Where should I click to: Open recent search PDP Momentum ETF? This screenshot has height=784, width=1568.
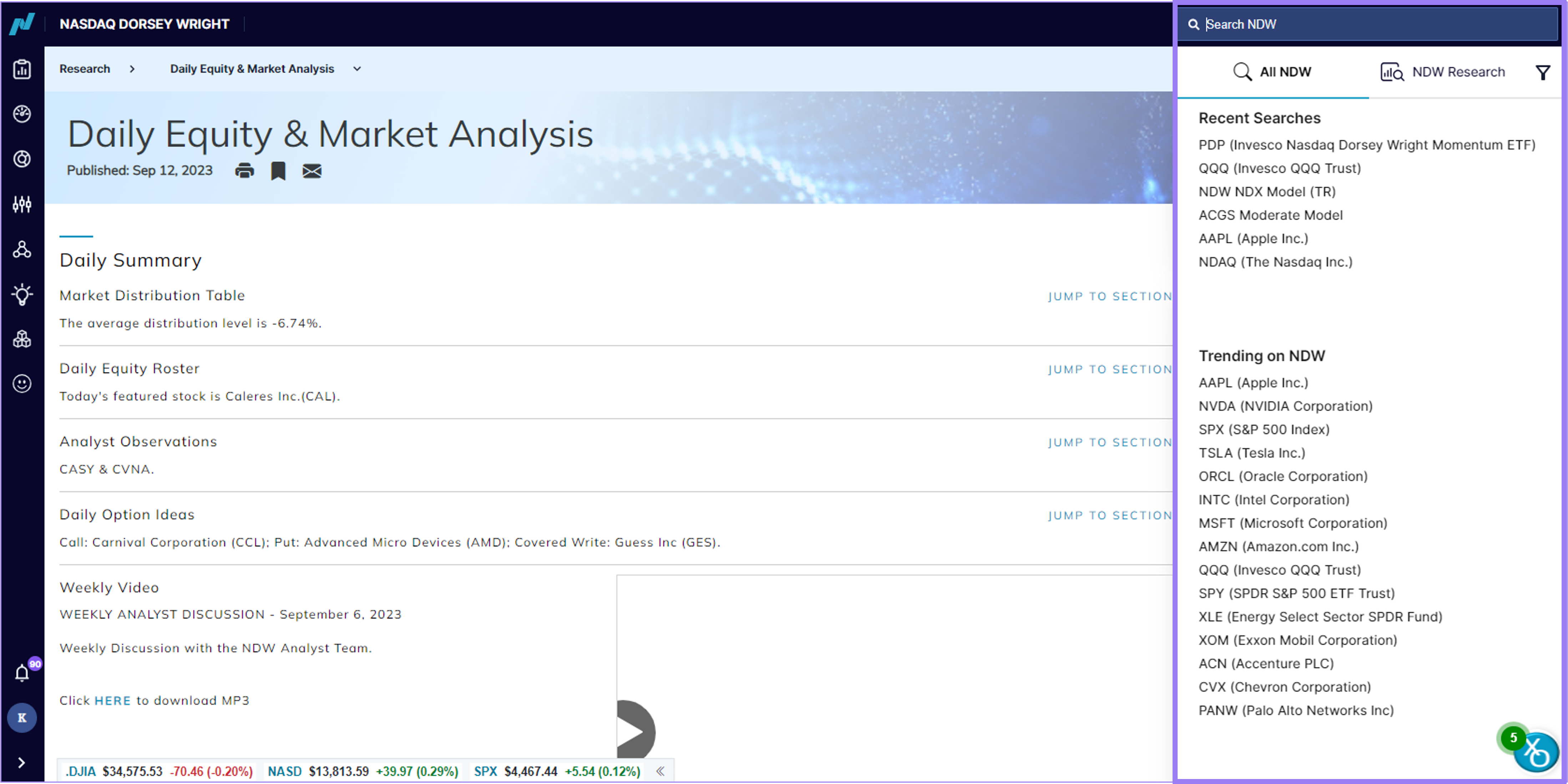tap(1366, 145)
